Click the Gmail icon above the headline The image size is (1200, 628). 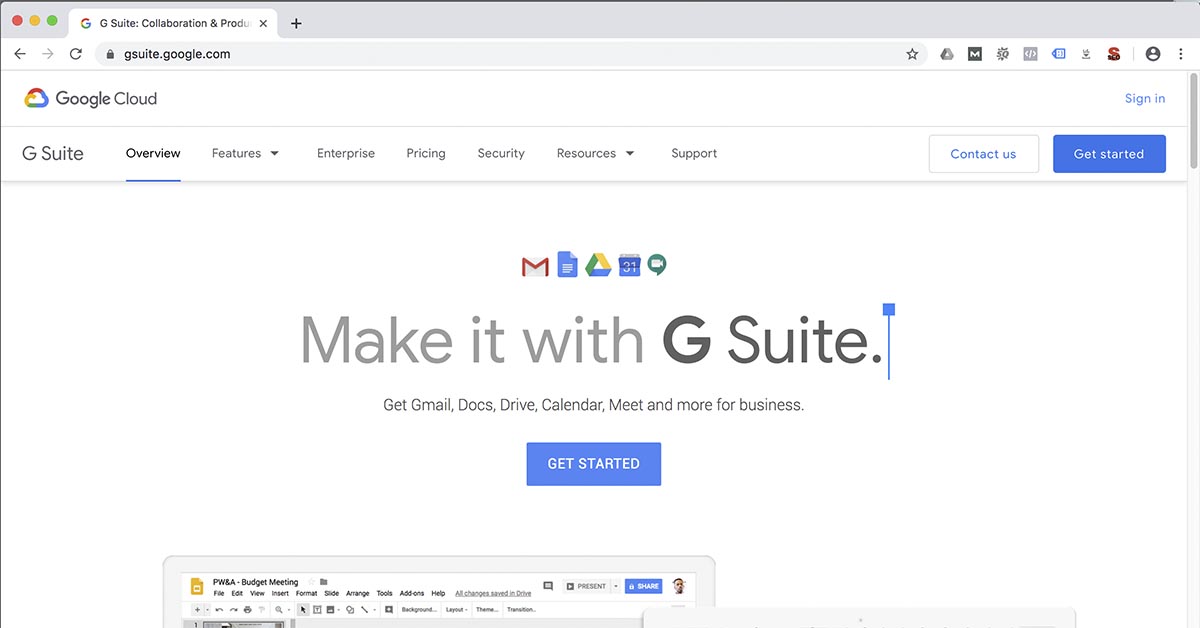pos(534,265)
